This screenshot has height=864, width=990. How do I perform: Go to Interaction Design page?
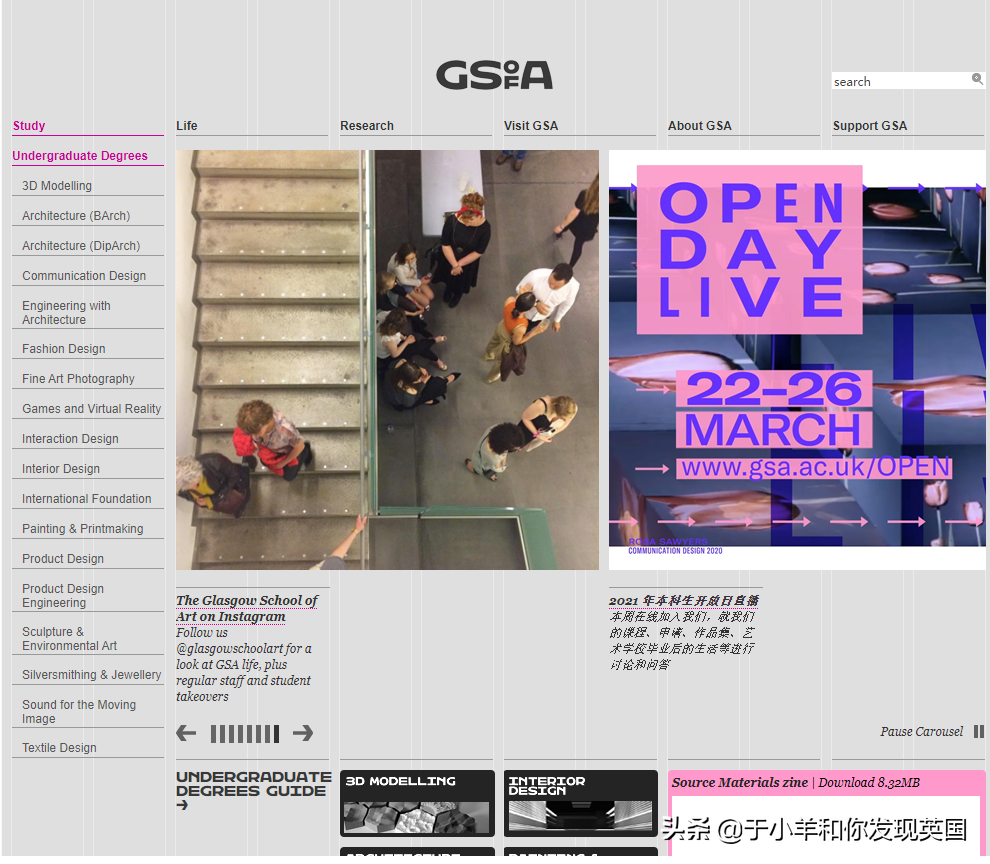pyautogui.click(x=70, y=438)
